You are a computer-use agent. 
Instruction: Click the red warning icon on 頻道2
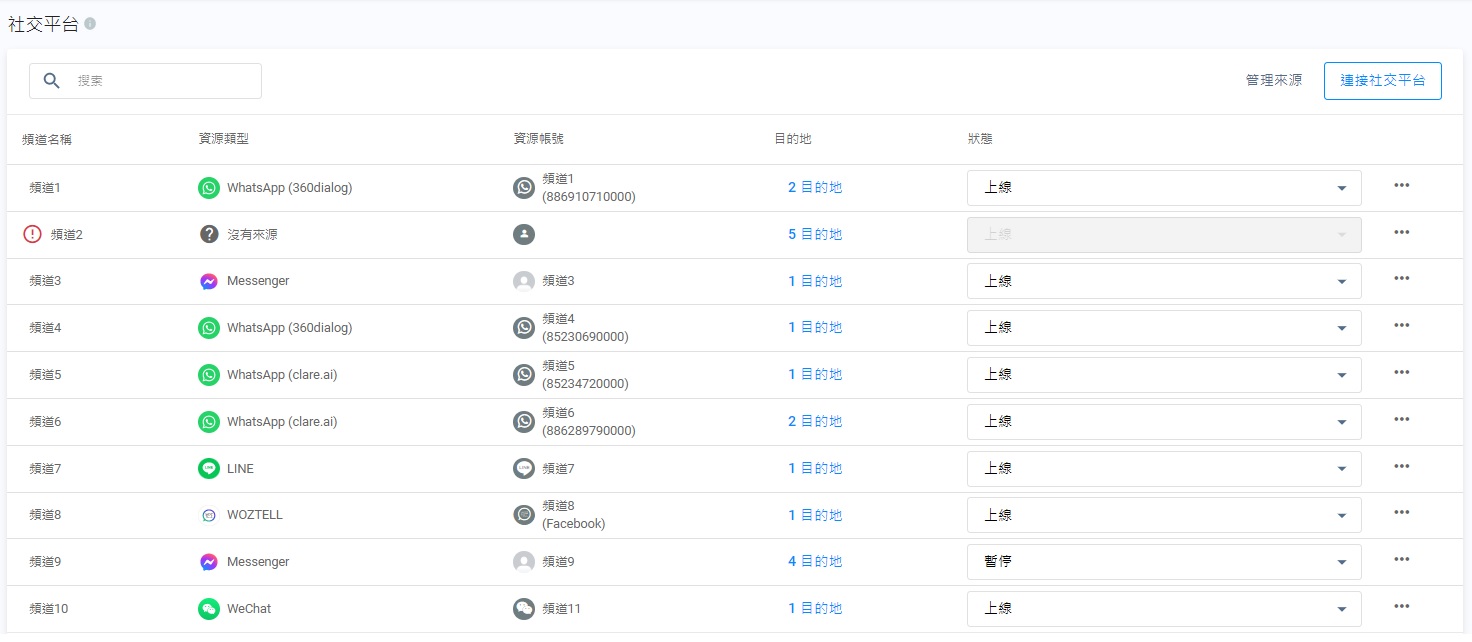coord(33,234)
